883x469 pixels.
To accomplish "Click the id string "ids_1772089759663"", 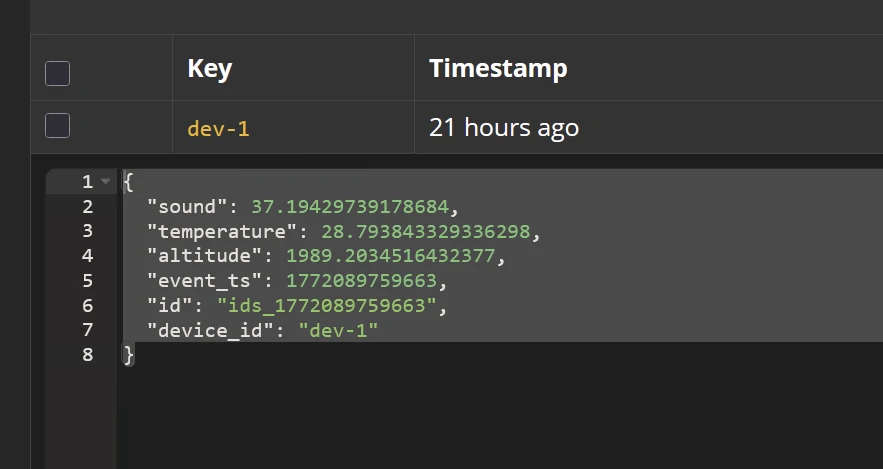I will coord(327,305).
